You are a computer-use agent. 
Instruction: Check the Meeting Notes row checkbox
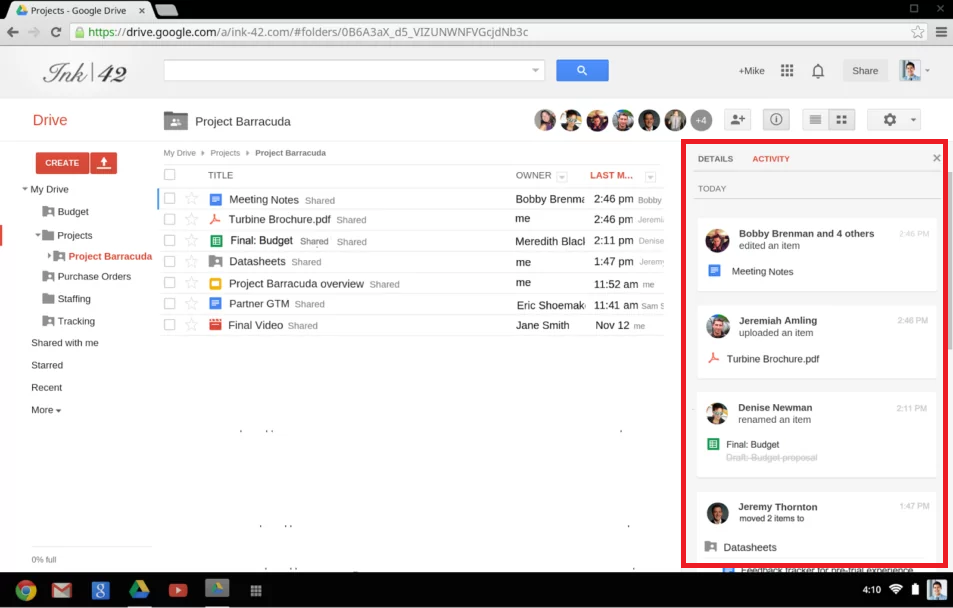pyautogui.click(x=170, y=198)
